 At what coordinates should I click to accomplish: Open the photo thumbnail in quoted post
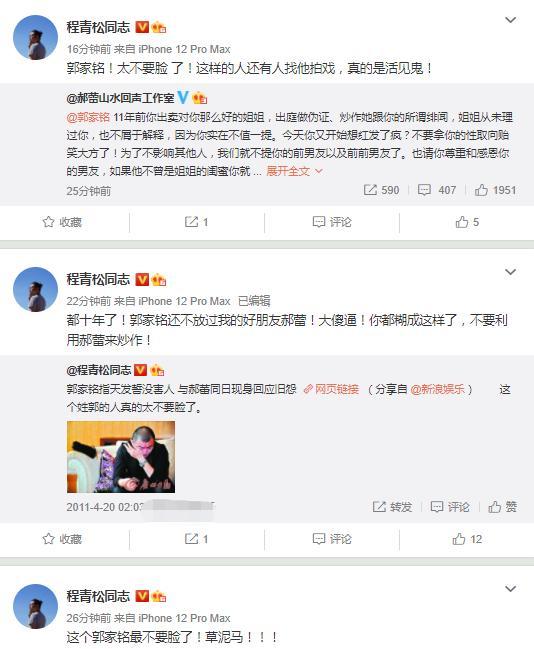coord(121,457)
